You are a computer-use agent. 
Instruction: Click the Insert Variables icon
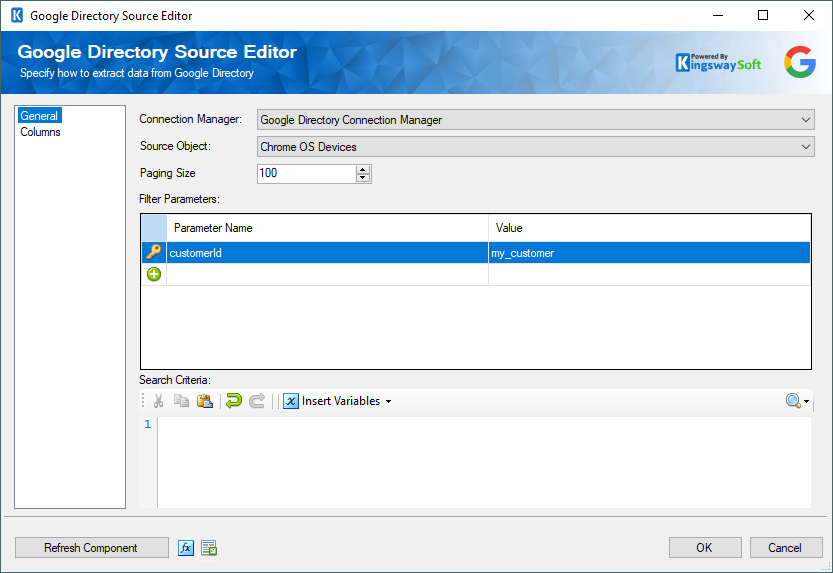pos(291,401)
